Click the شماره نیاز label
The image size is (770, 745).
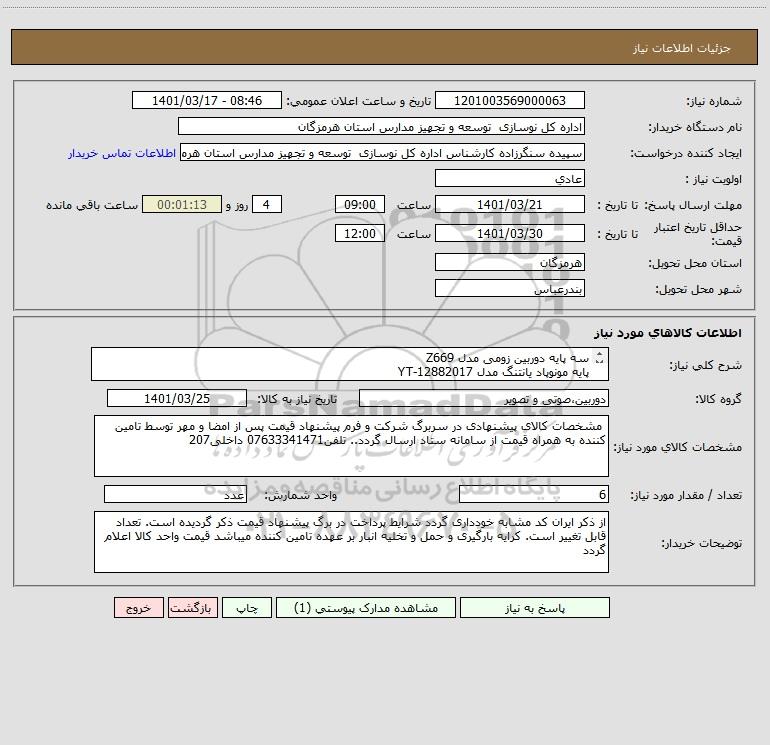coord(714,102)
